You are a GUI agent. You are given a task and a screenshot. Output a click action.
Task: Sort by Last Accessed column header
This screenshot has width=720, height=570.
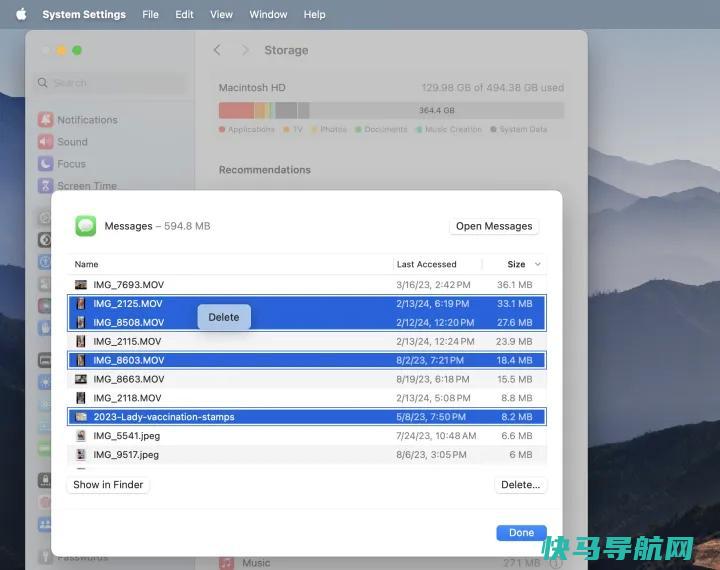427,264
